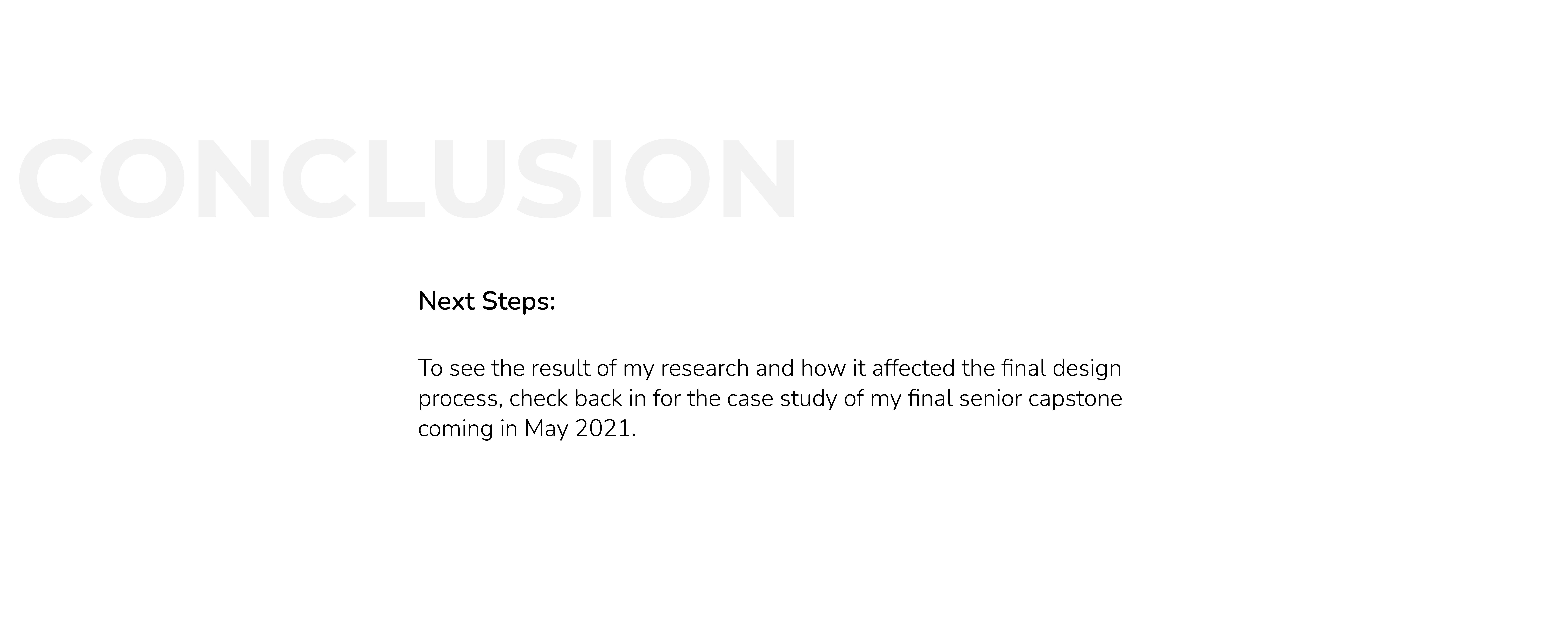
Task: Click the letter C starting CONCLUSION
Action: [x=55, y=178]
